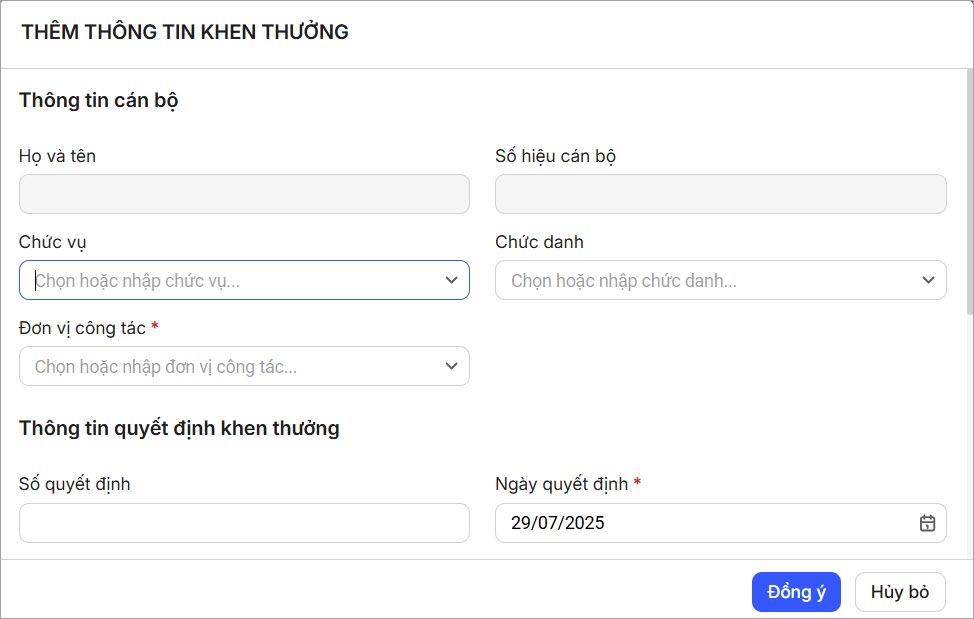Select the Họ và tên field
Image resolution: width=974 pixels, height=619 pixels.
[x=244, y=194]
